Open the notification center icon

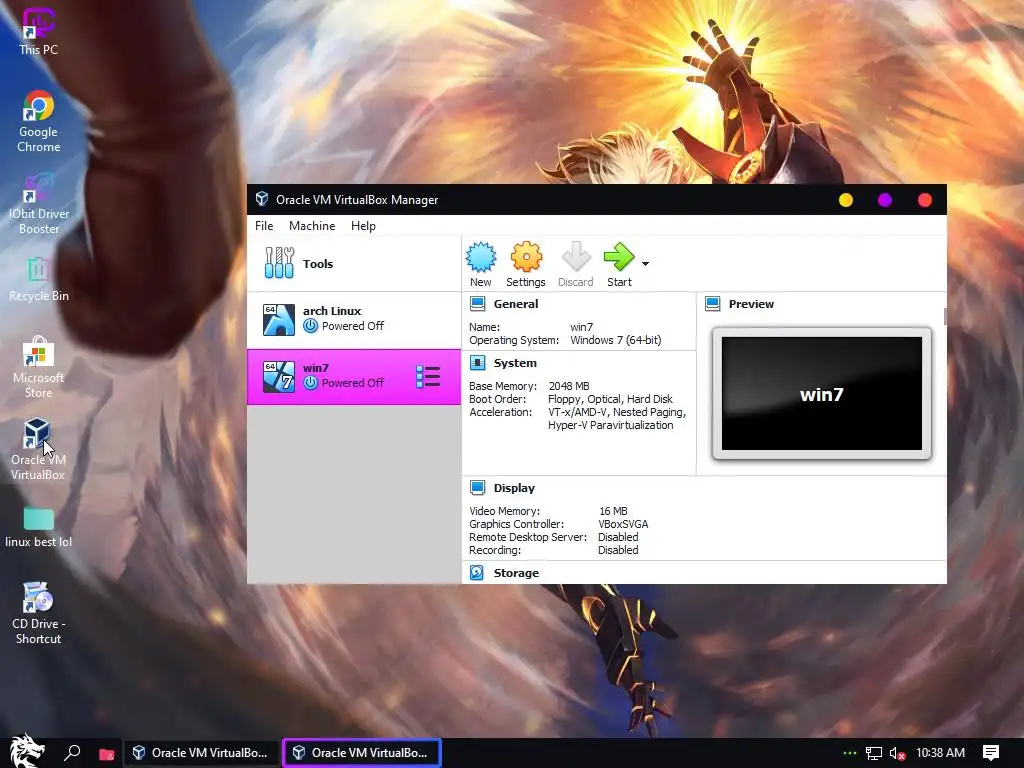point(991,753)
